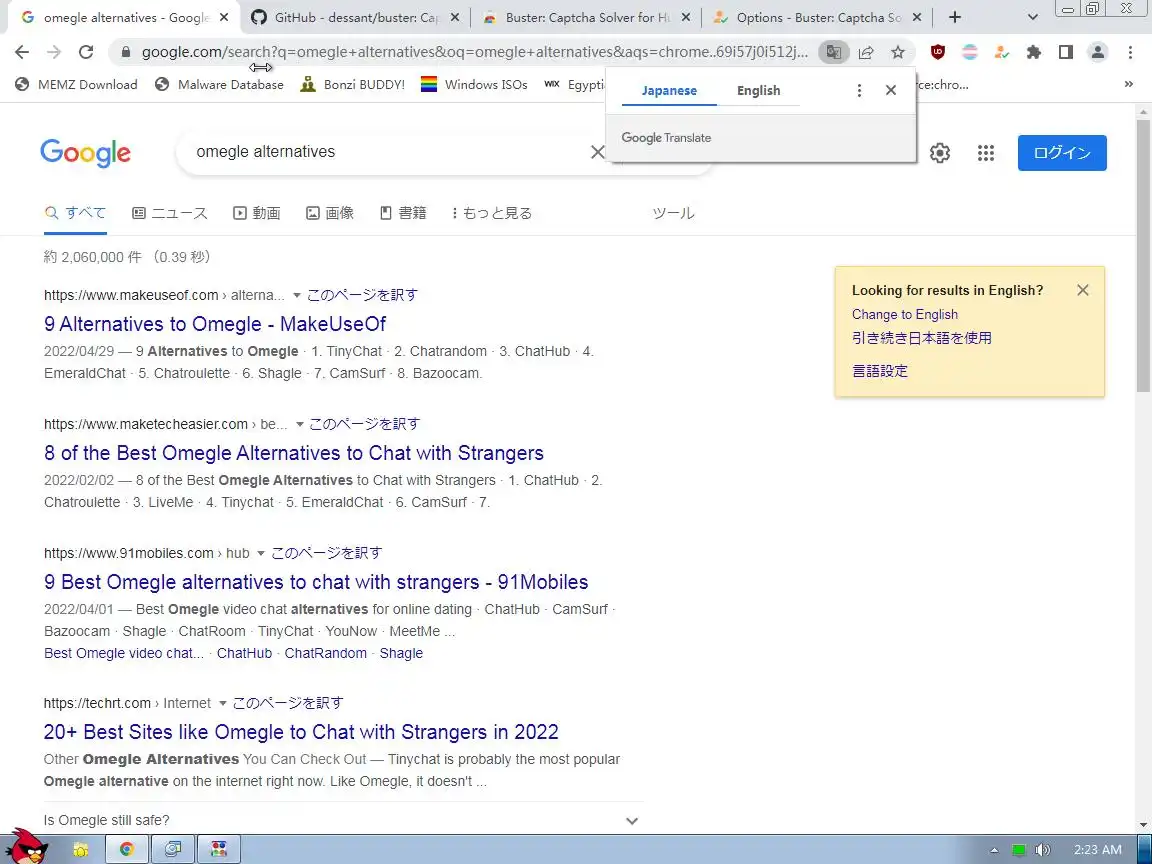
Task: Open the Bonzi BUDDY! bookmark
Action: [x=353, y=84]
